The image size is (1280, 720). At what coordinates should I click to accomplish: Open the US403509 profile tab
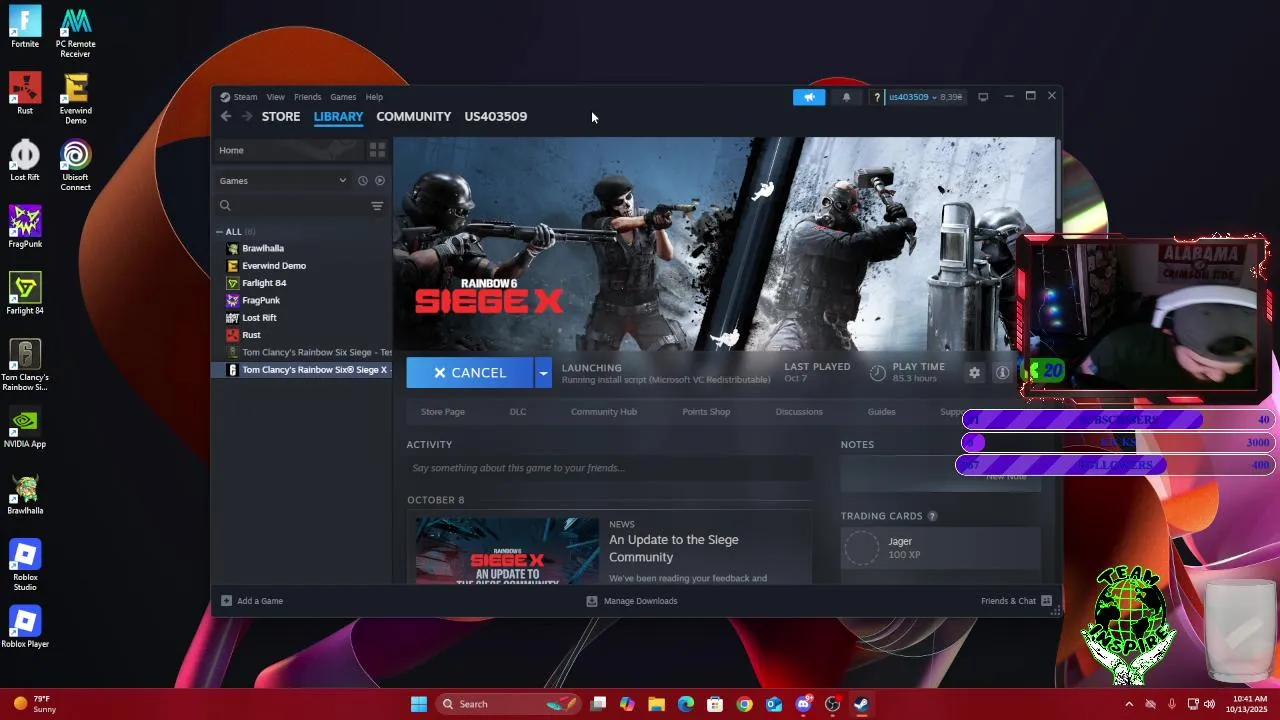coord(496,117)
